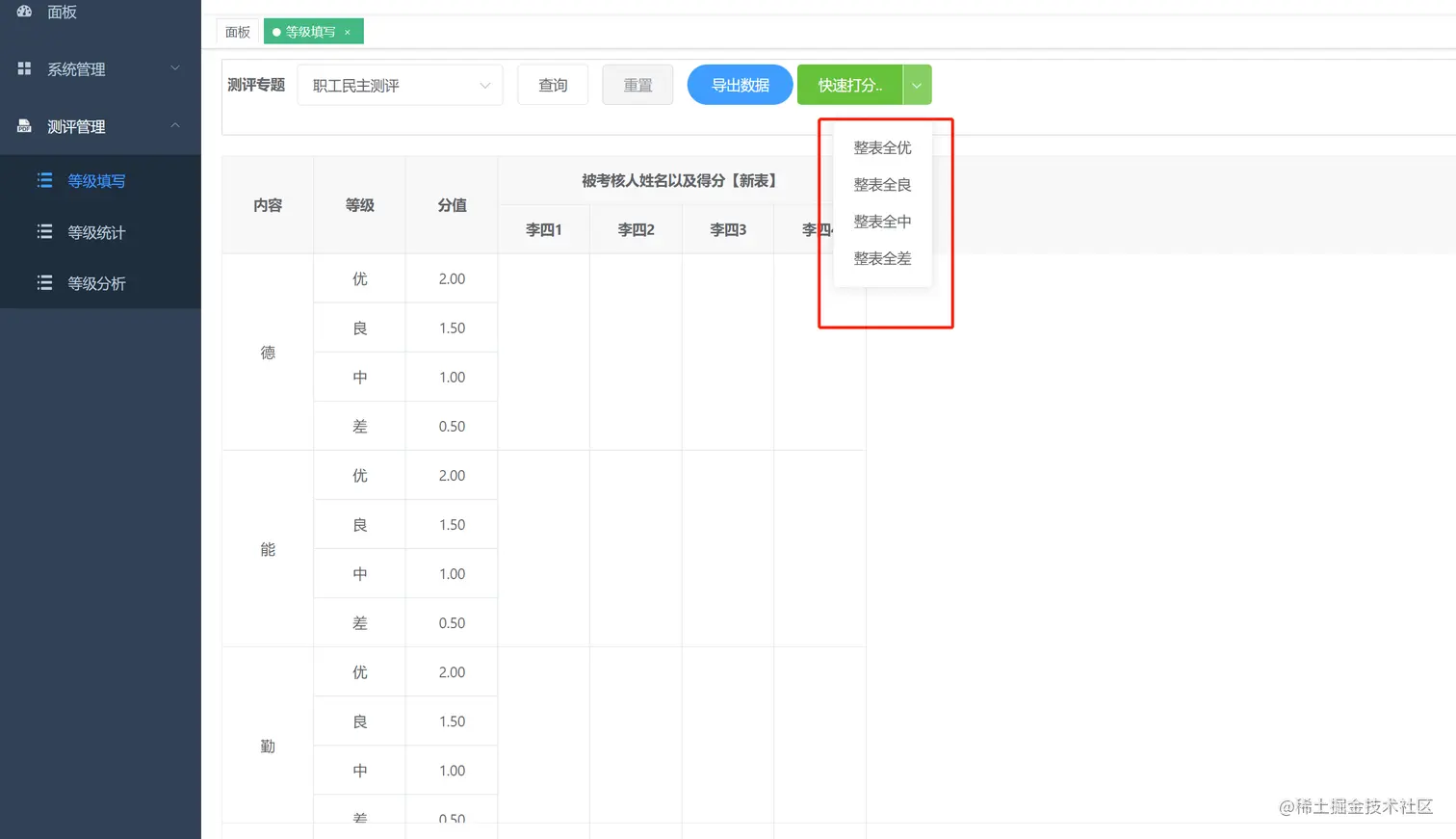Click the 0.50 value in 德 section
Viewport: 1456px width, 839px height.
pyautogui.click(x=452, y=426)
